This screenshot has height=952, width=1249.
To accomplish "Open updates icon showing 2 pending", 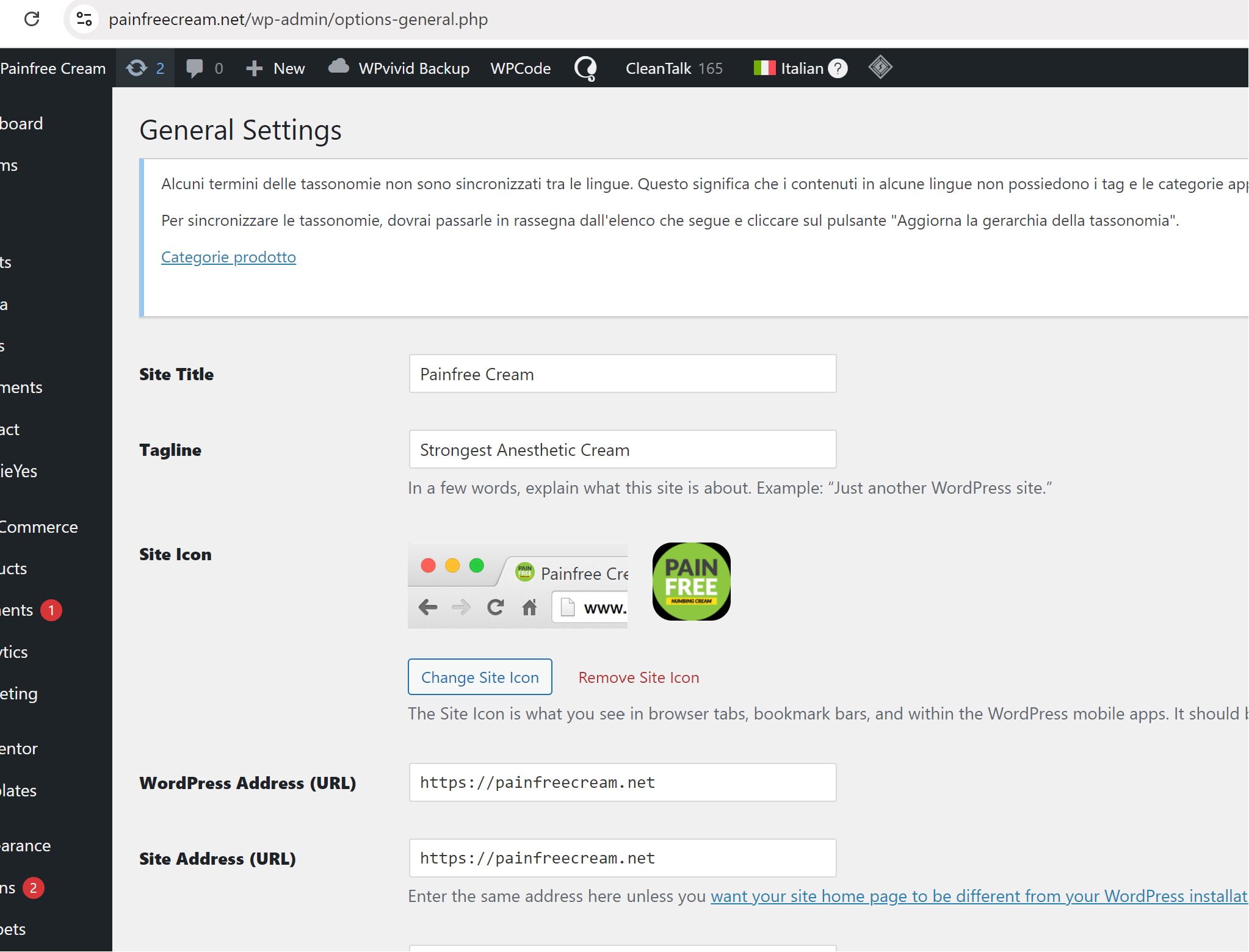I will click(145, 68).
